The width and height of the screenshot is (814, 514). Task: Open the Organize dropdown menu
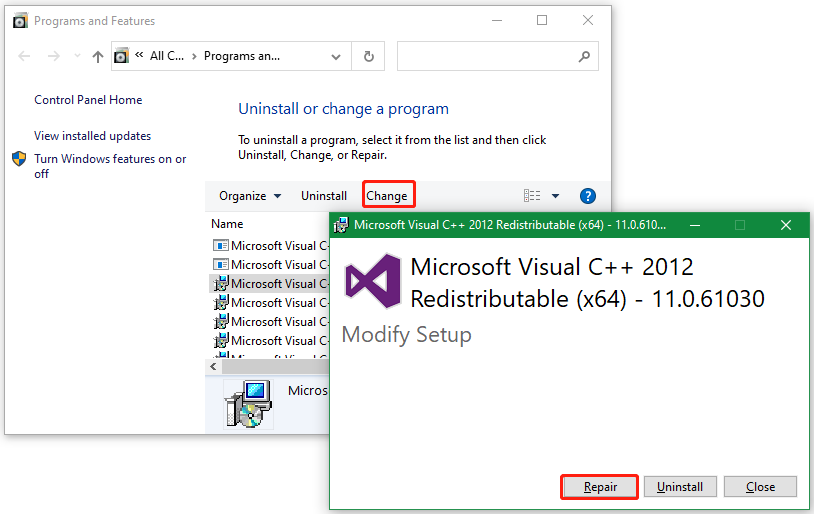click(x=250, y=196)
